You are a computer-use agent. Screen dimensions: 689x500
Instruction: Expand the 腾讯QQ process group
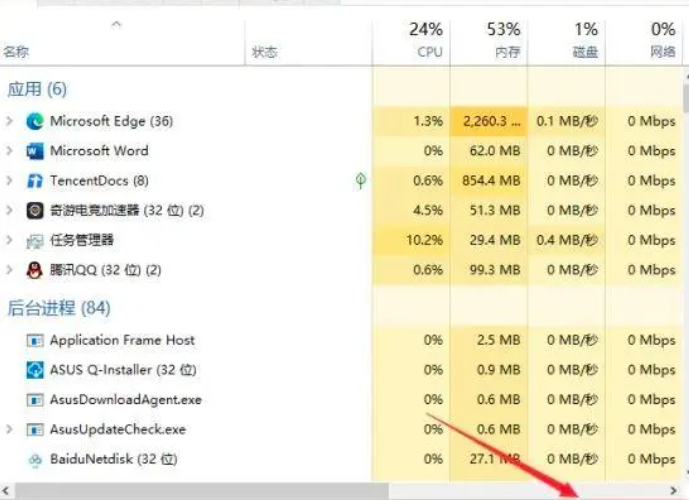click(x=10, y=270)
